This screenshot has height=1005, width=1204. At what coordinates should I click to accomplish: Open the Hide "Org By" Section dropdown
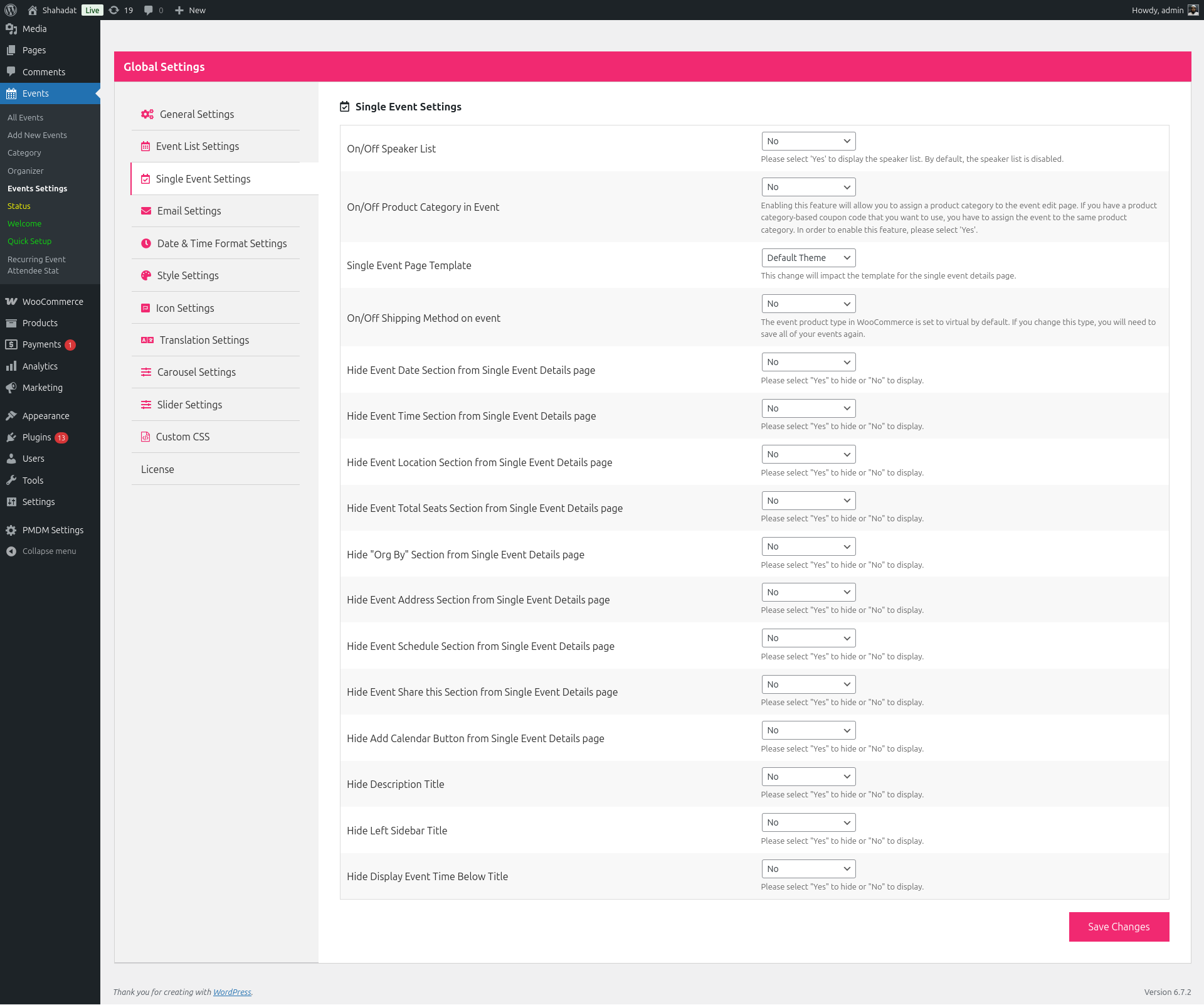point(808,546)
